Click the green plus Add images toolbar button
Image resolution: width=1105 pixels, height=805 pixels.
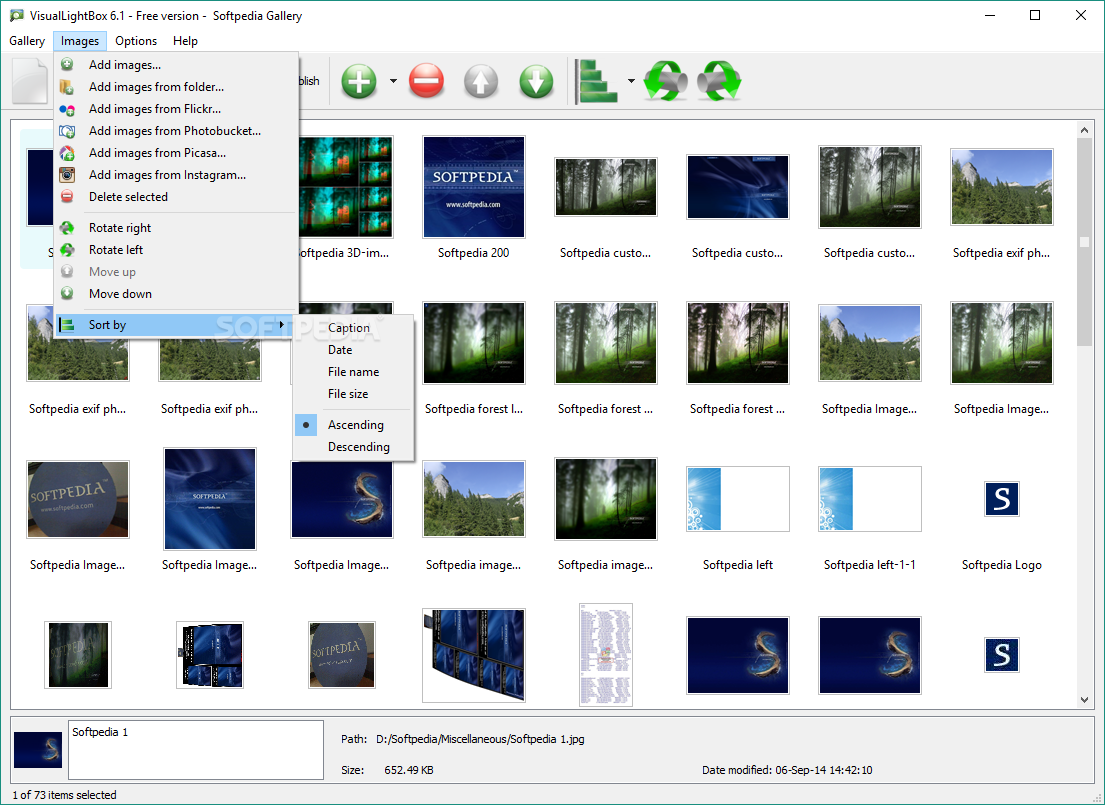[x=359, y=81]
